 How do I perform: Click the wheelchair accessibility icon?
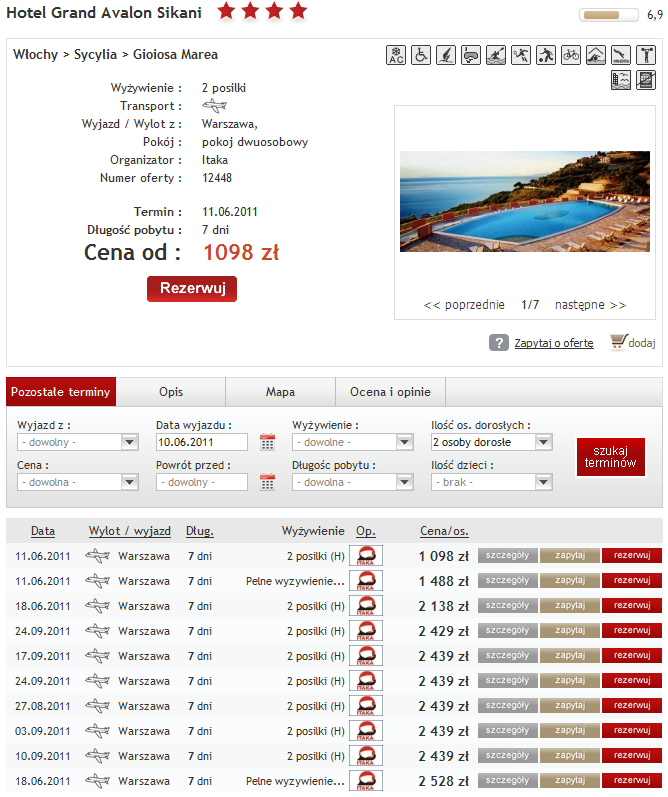(421, 55)
